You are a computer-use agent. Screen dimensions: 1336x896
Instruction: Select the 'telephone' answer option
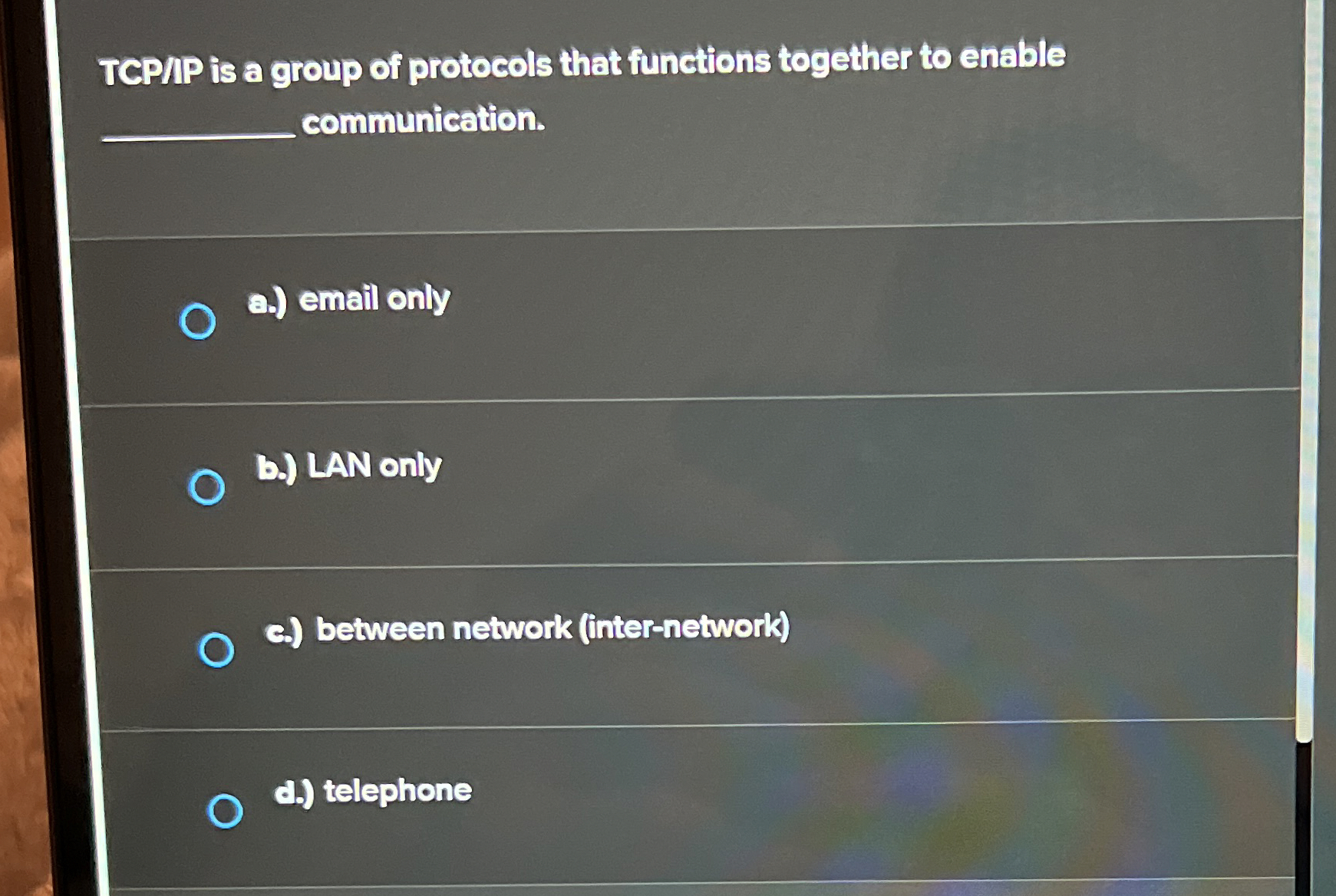[394, 791]
